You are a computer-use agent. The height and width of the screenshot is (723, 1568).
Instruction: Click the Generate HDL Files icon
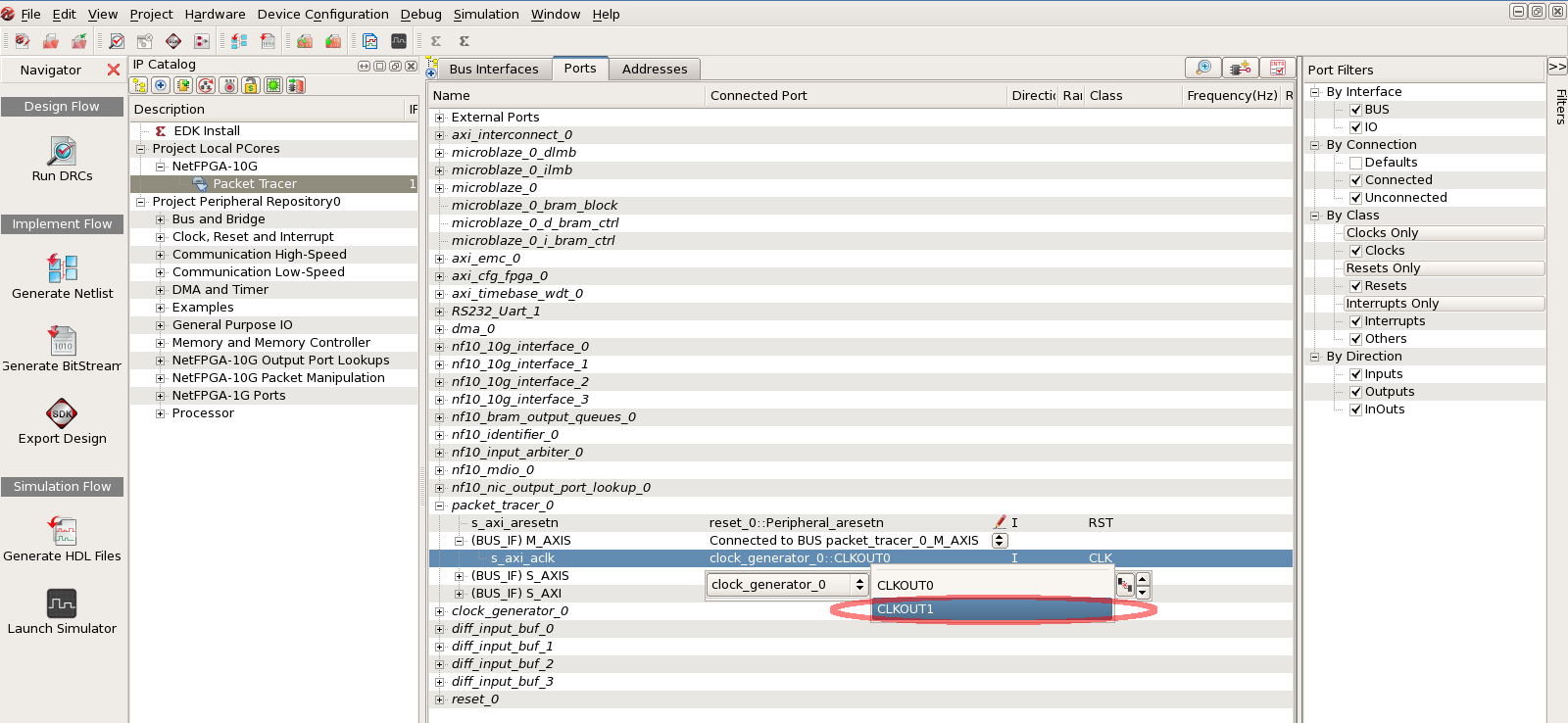(x=62, y=531)
